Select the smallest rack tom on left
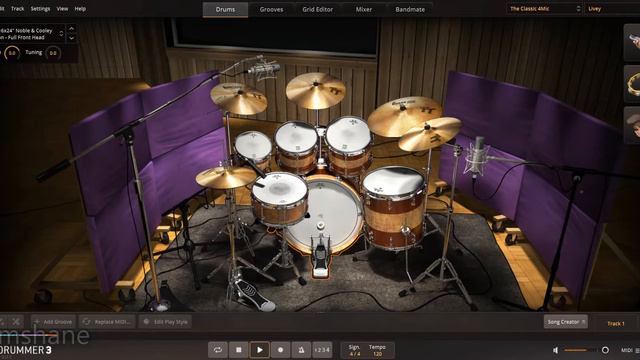The height and width of the screenshot is (360, 640). point(253,148)
